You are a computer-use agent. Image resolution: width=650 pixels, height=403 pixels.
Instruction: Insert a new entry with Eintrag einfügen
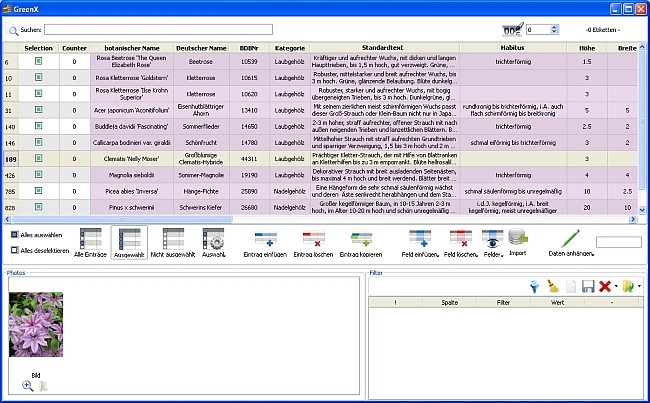coord(265,244)
